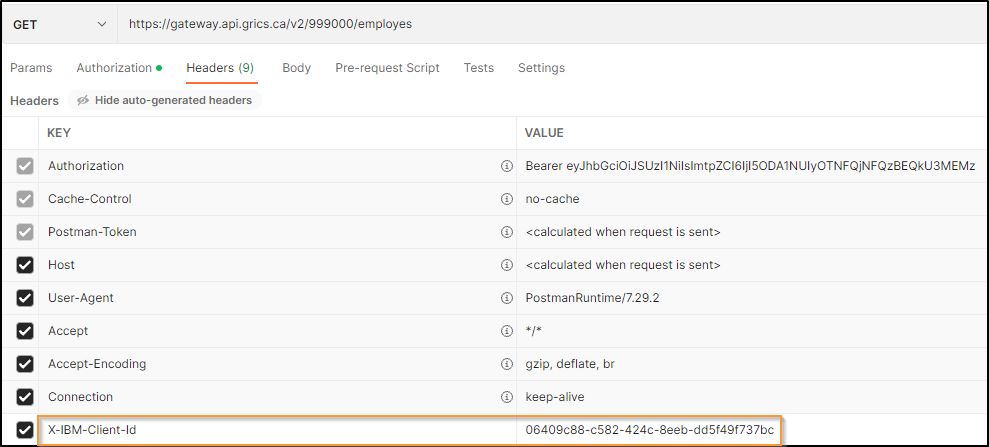Open the Pre-request Script tab
The width and height of the screenshot is (989, 447).
pos(387,68)
